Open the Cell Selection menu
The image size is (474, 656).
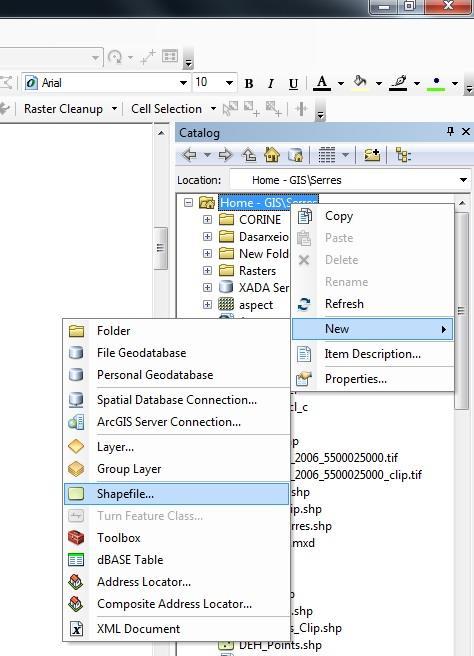point(173,109)
